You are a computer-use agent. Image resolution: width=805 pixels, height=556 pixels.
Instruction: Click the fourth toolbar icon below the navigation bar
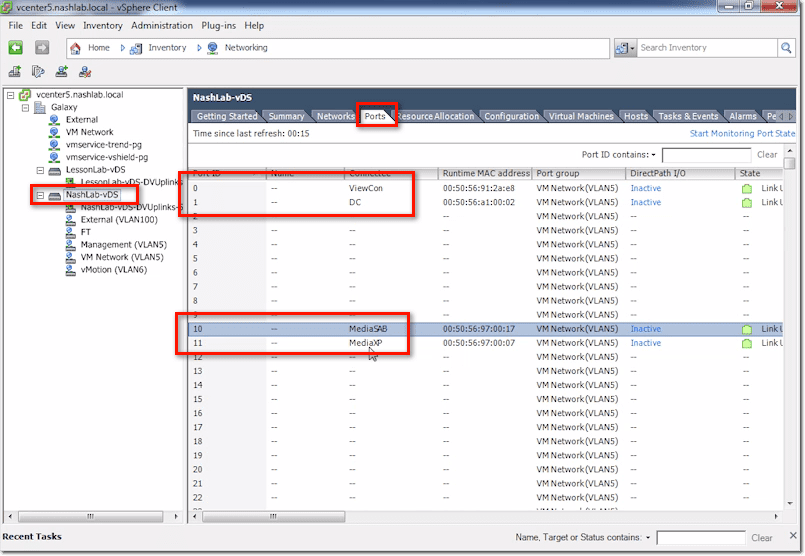click(x=85, y=71)
